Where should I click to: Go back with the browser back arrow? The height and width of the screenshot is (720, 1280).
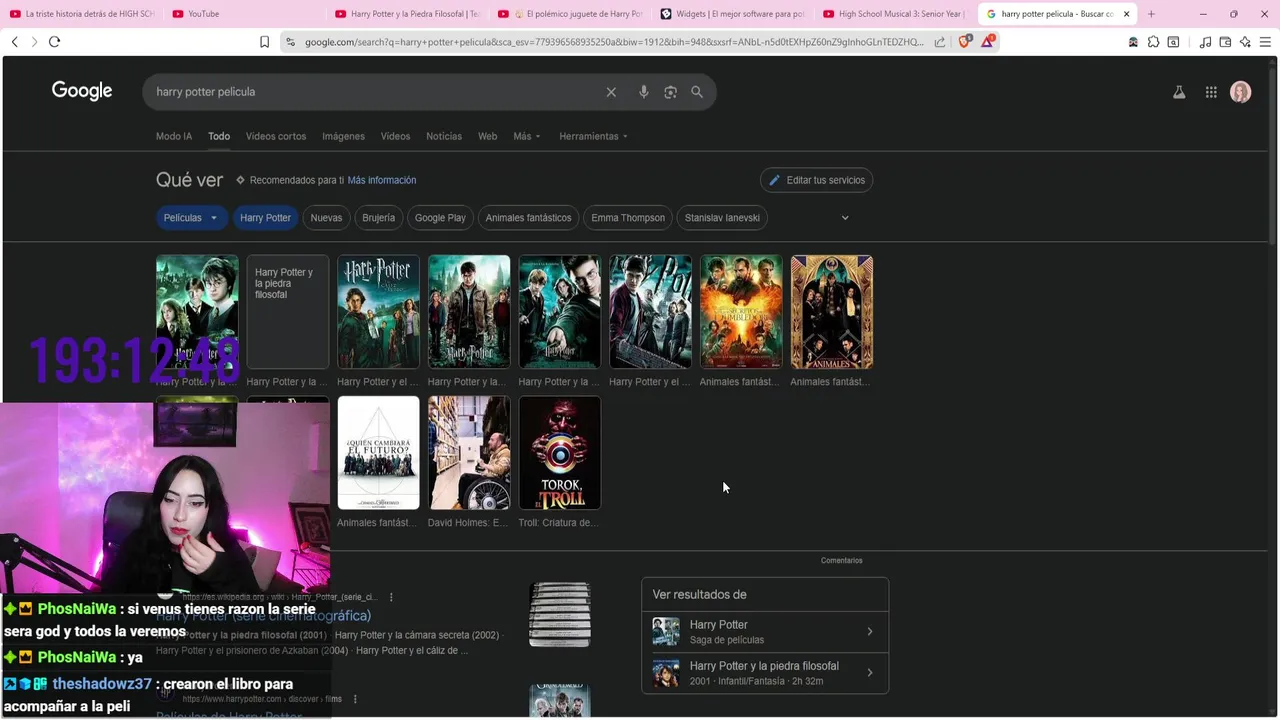pos(14,42)
